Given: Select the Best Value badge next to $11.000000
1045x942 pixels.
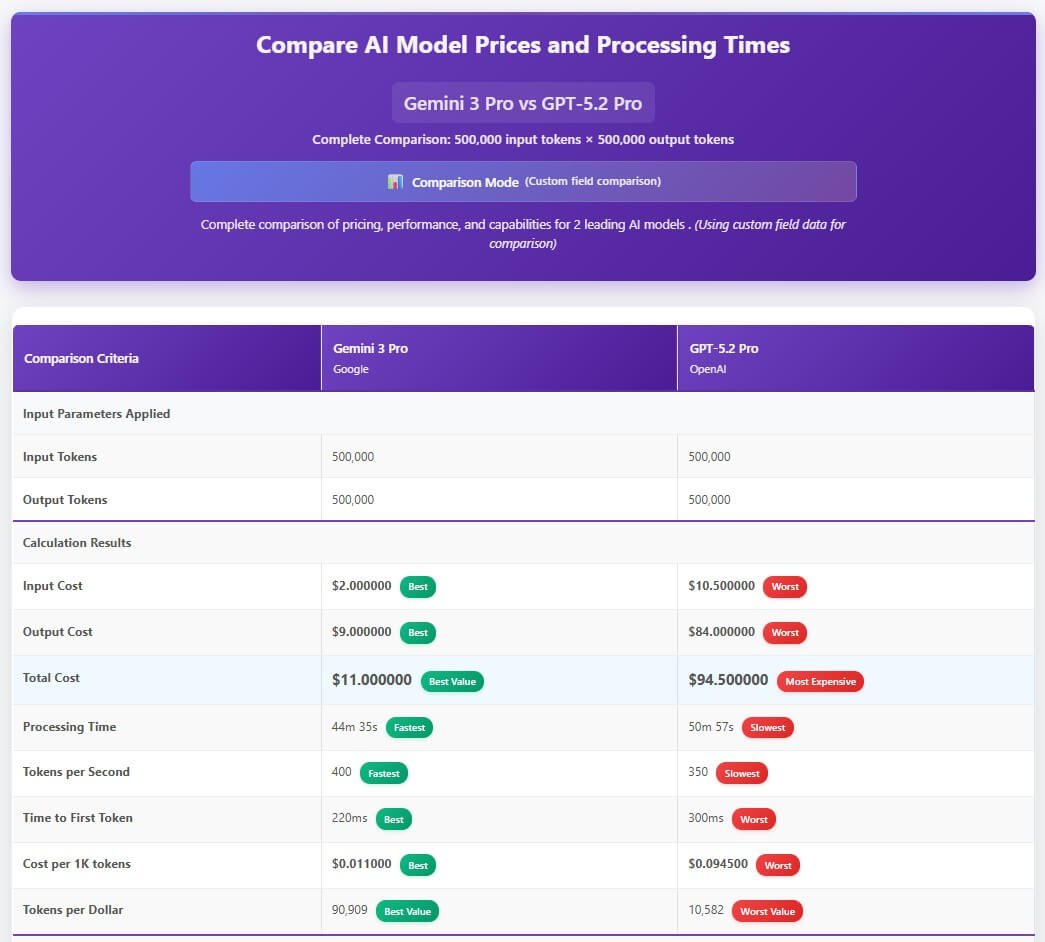Looking at the screenshot, I should pos(450,681).
